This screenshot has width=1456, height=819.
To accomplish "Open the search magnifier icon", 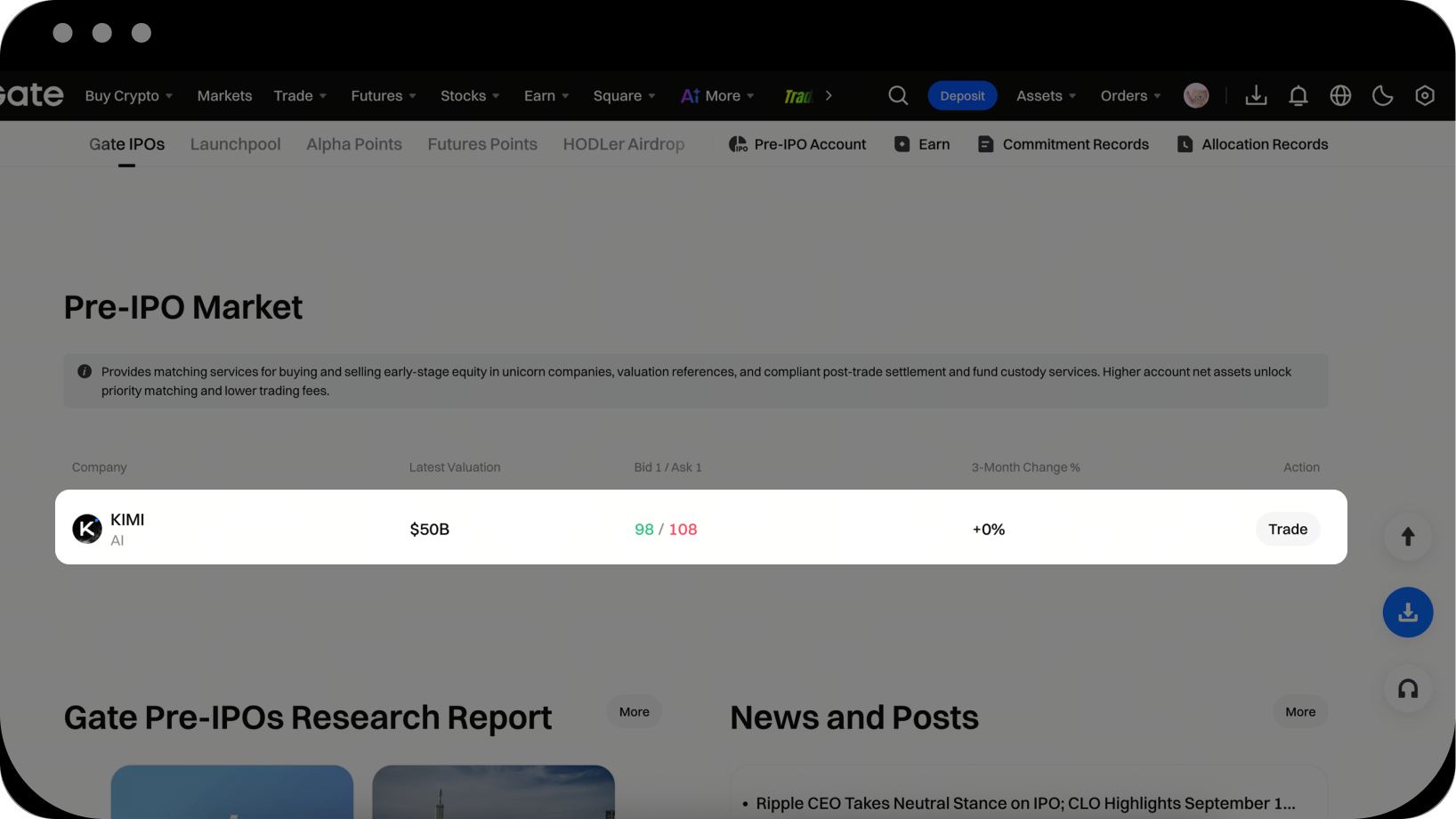I will tap(898, 95).
